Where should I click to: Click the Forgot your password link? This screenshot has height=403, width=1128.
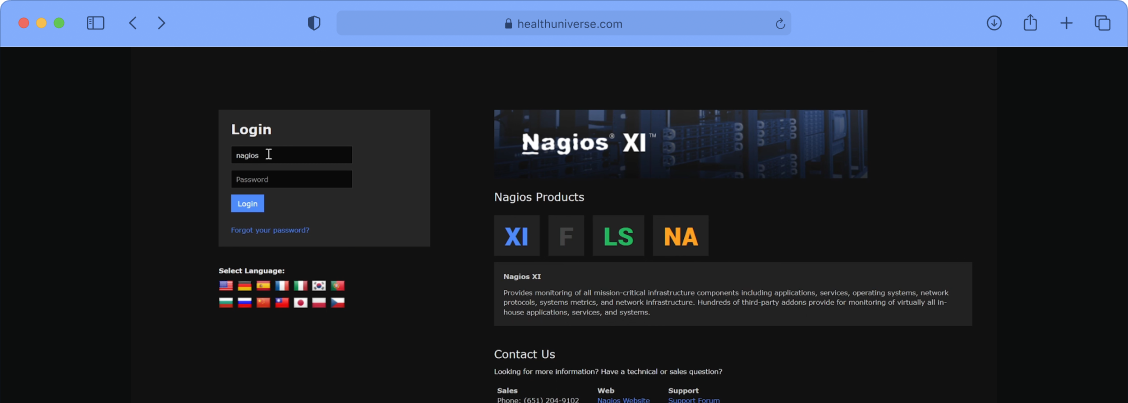pos(270,230)
